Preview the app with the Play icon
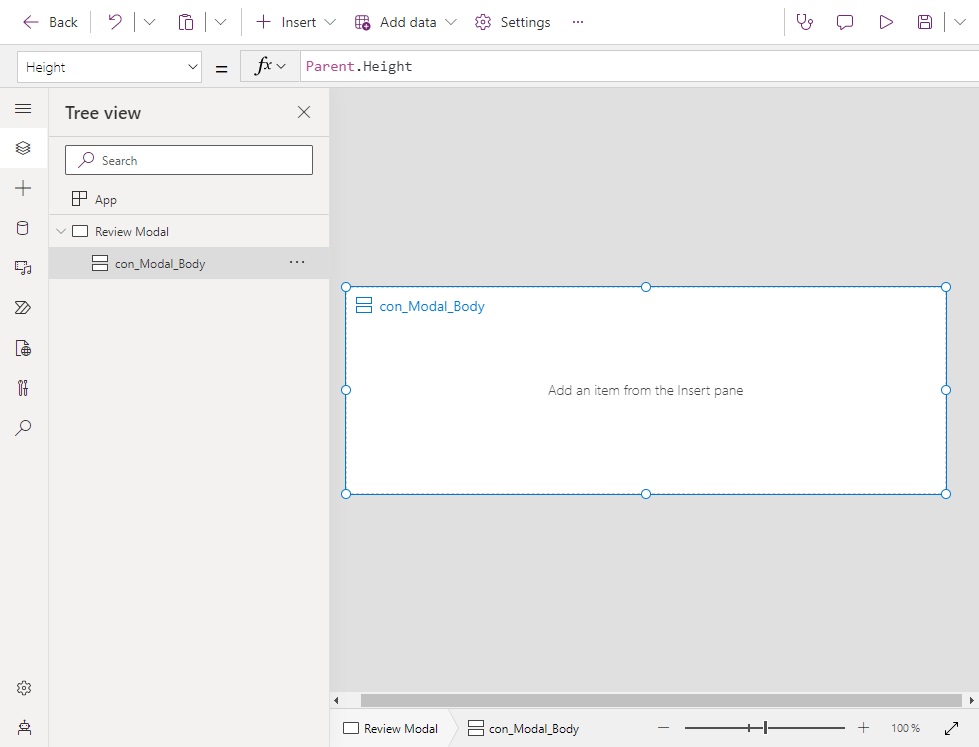 click(x=885, y=21)
